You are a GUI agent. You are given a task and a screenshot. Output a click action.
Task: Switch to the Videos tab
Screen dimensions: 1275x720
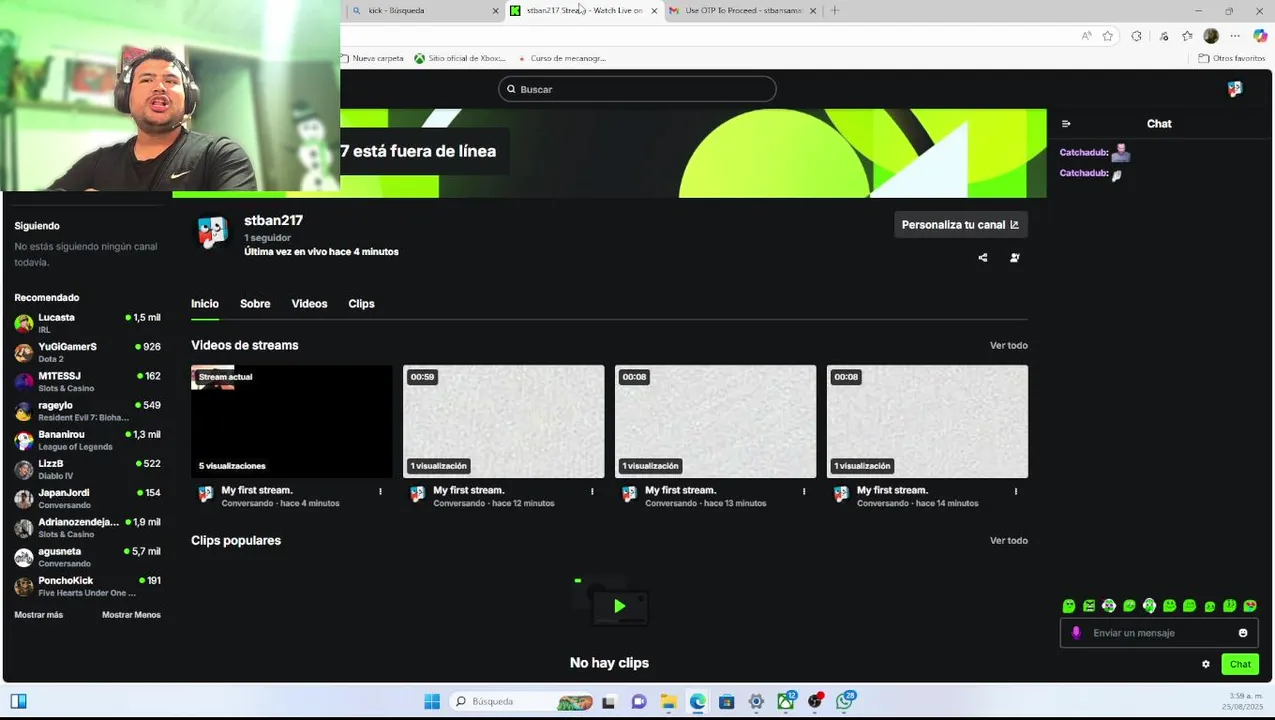pyautogui.click(x=309, y=304)
